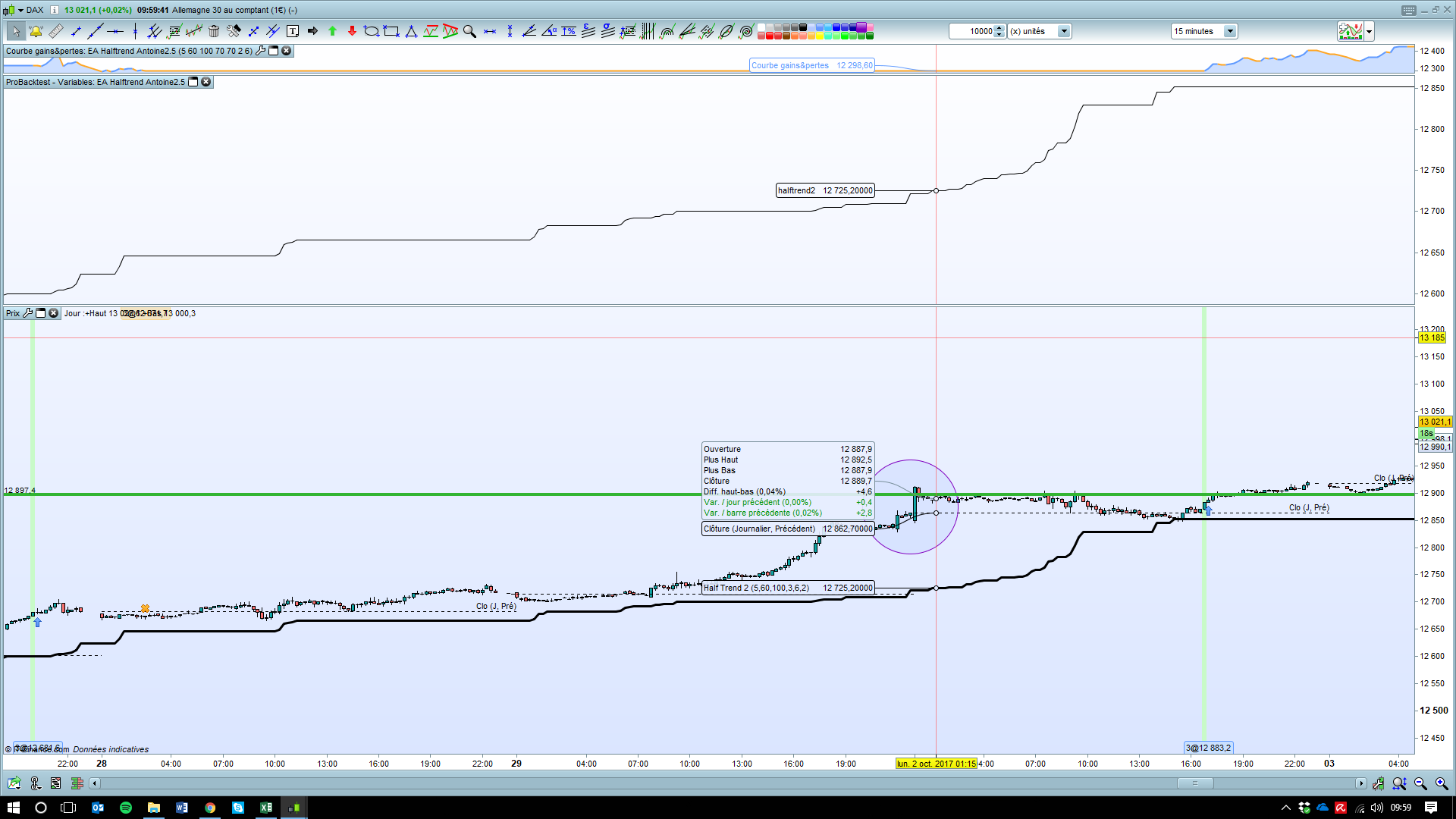Click the Prix panel label

point(13,313)
